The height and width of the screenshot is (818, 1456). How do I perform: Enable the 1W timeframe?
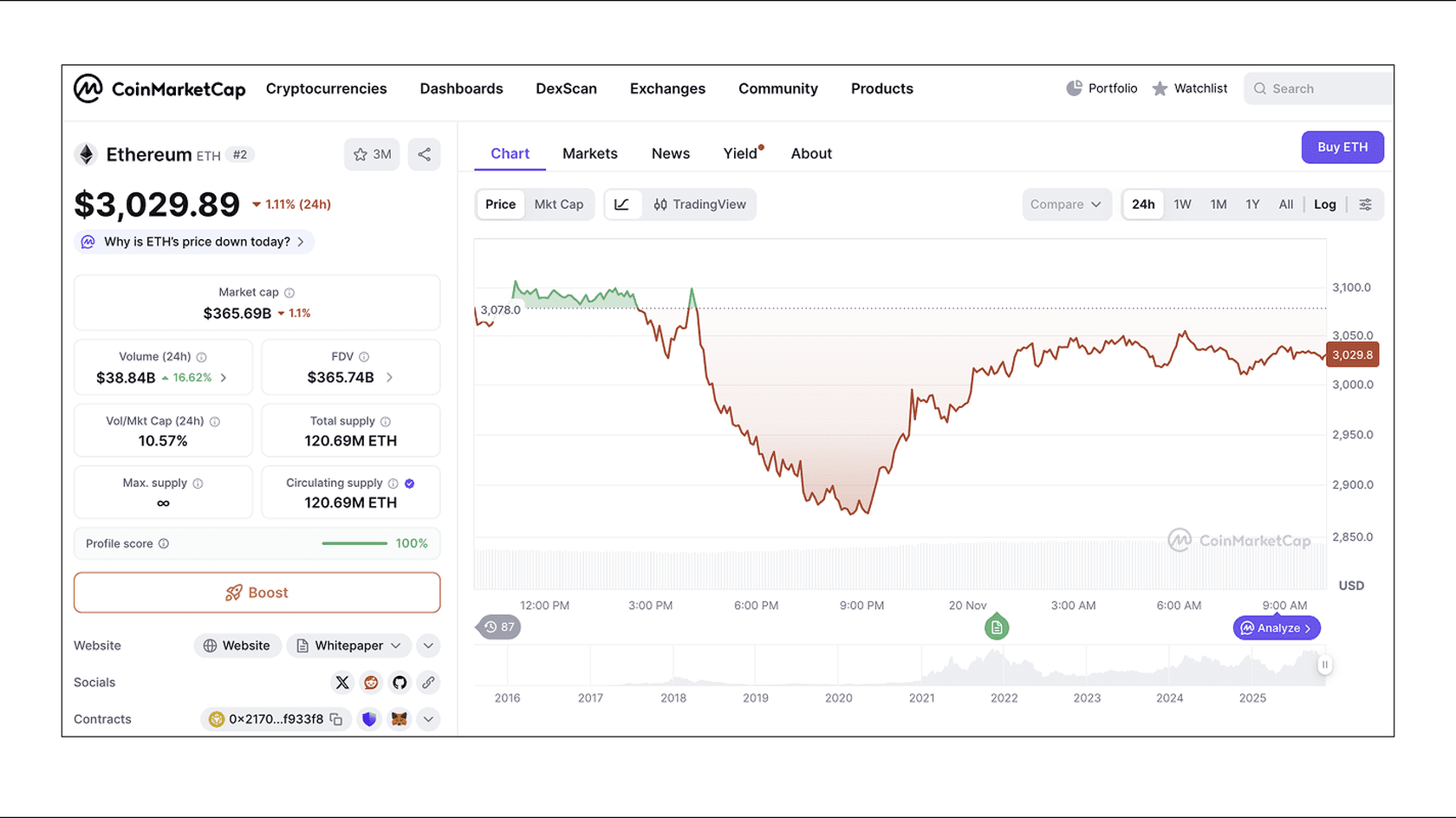1182,204
